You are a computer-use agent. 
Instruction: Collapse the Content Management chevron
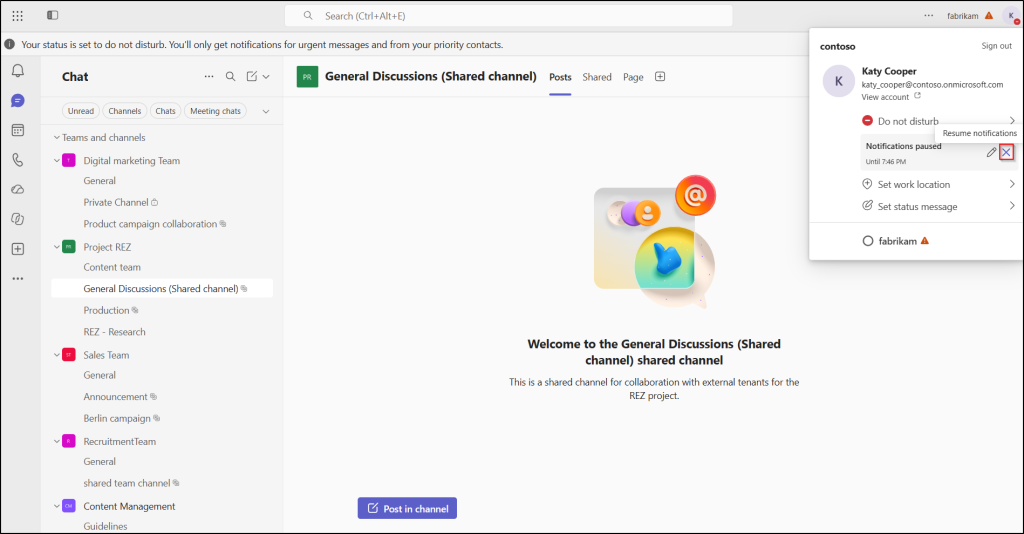pyautogui.click(x=57, y=506)
